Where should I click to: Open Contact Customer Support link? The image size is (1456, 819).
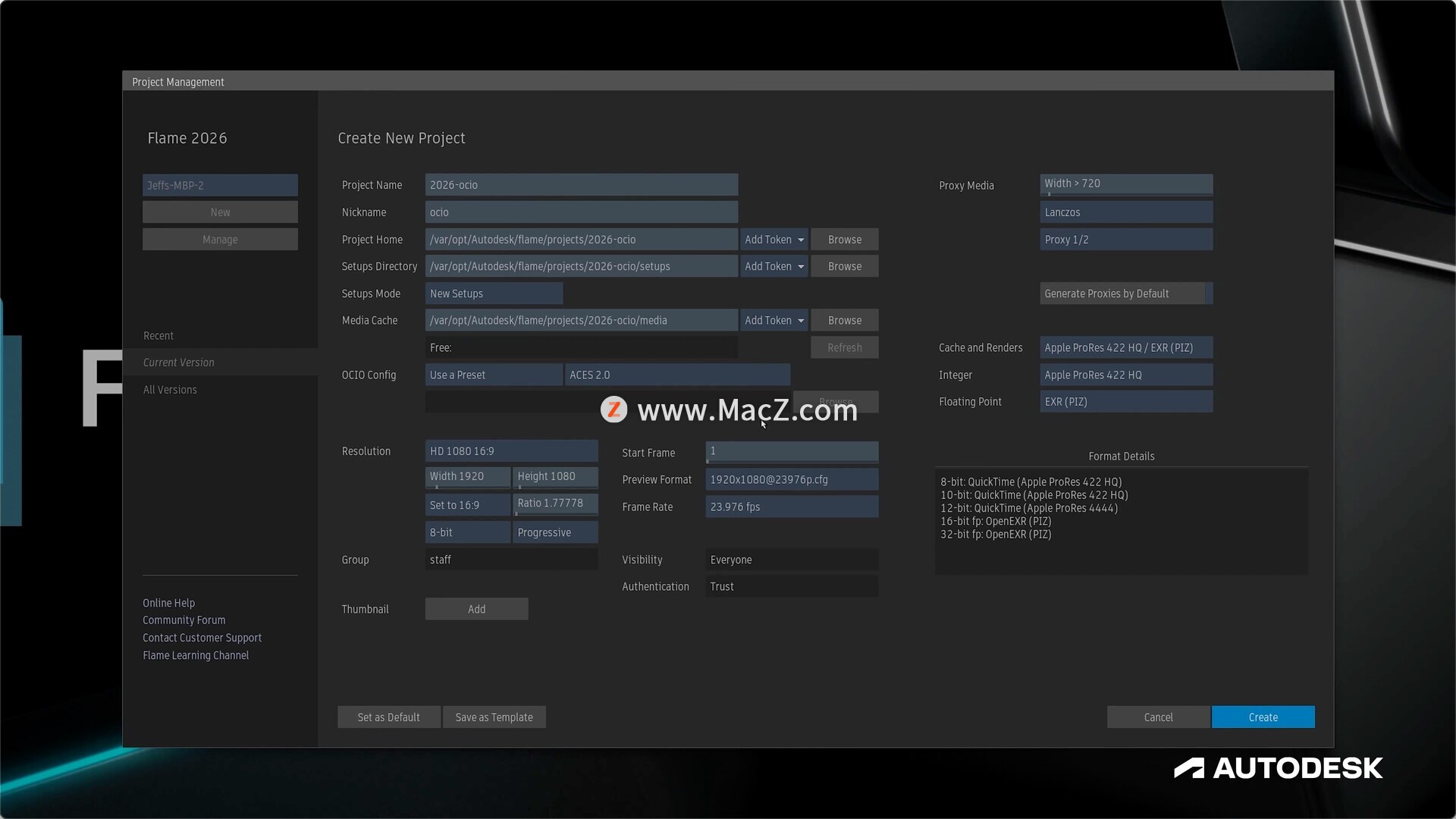[x=202, y=638]
